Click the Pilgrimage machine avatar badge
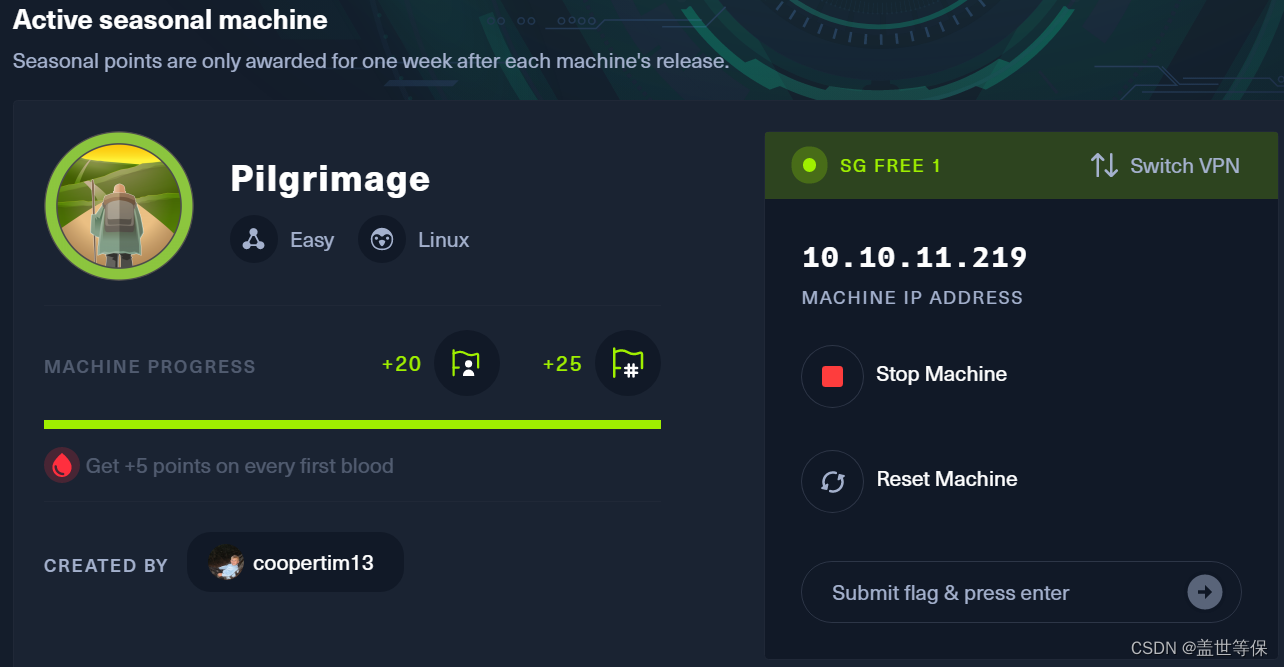Screen dimensions: 1284x667 click(118, 206)
